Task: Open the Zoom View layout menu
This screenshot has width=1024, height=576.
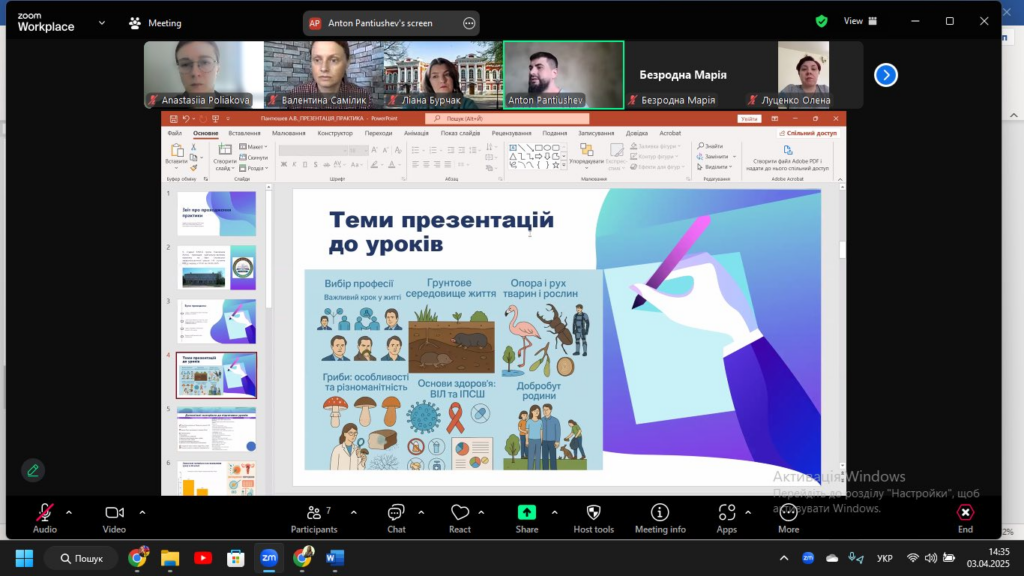Action: click(x=860, y=21)
